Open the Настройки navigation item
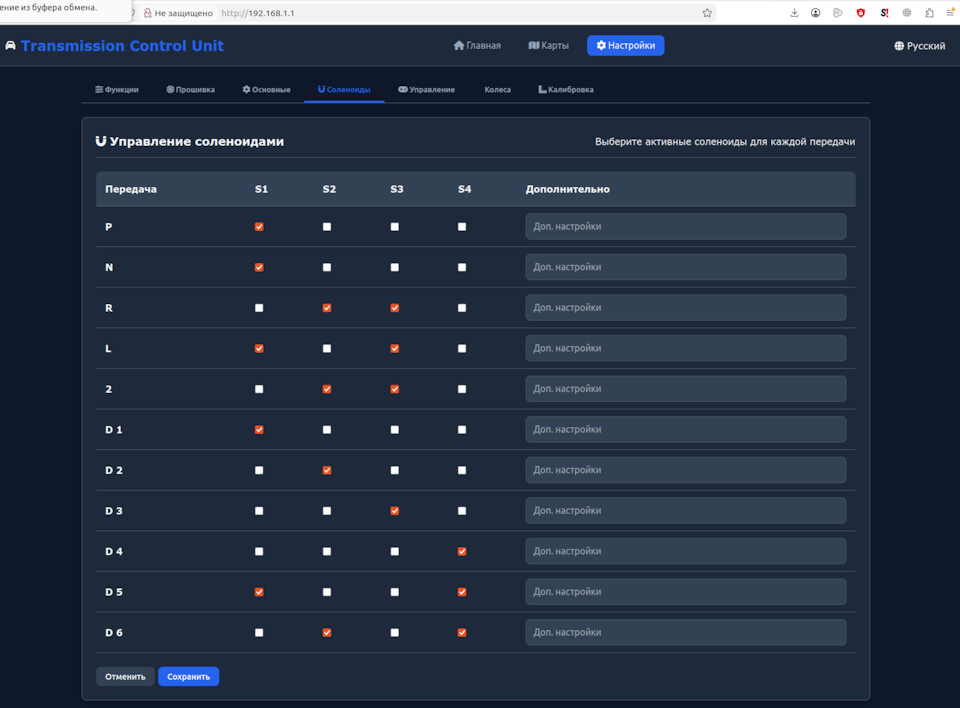 pos(625,45)
